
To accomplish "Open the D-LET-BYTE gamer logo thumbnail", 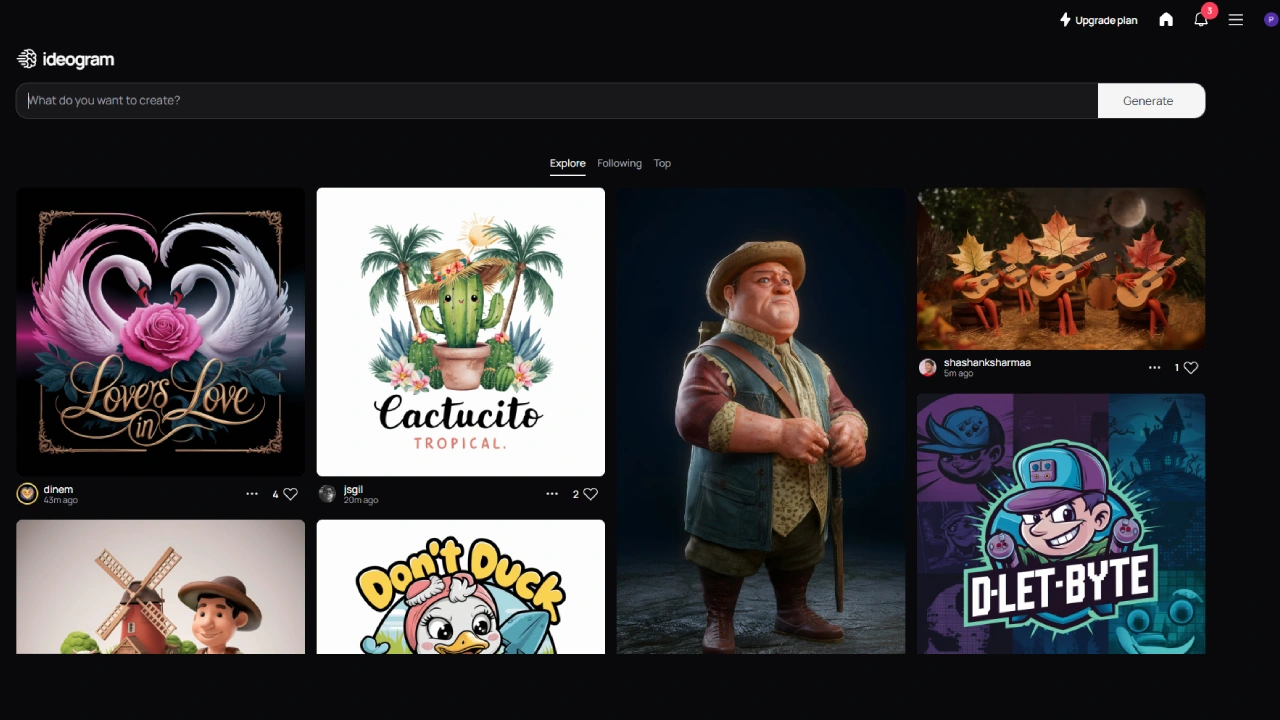I will tap(1060, 523).
